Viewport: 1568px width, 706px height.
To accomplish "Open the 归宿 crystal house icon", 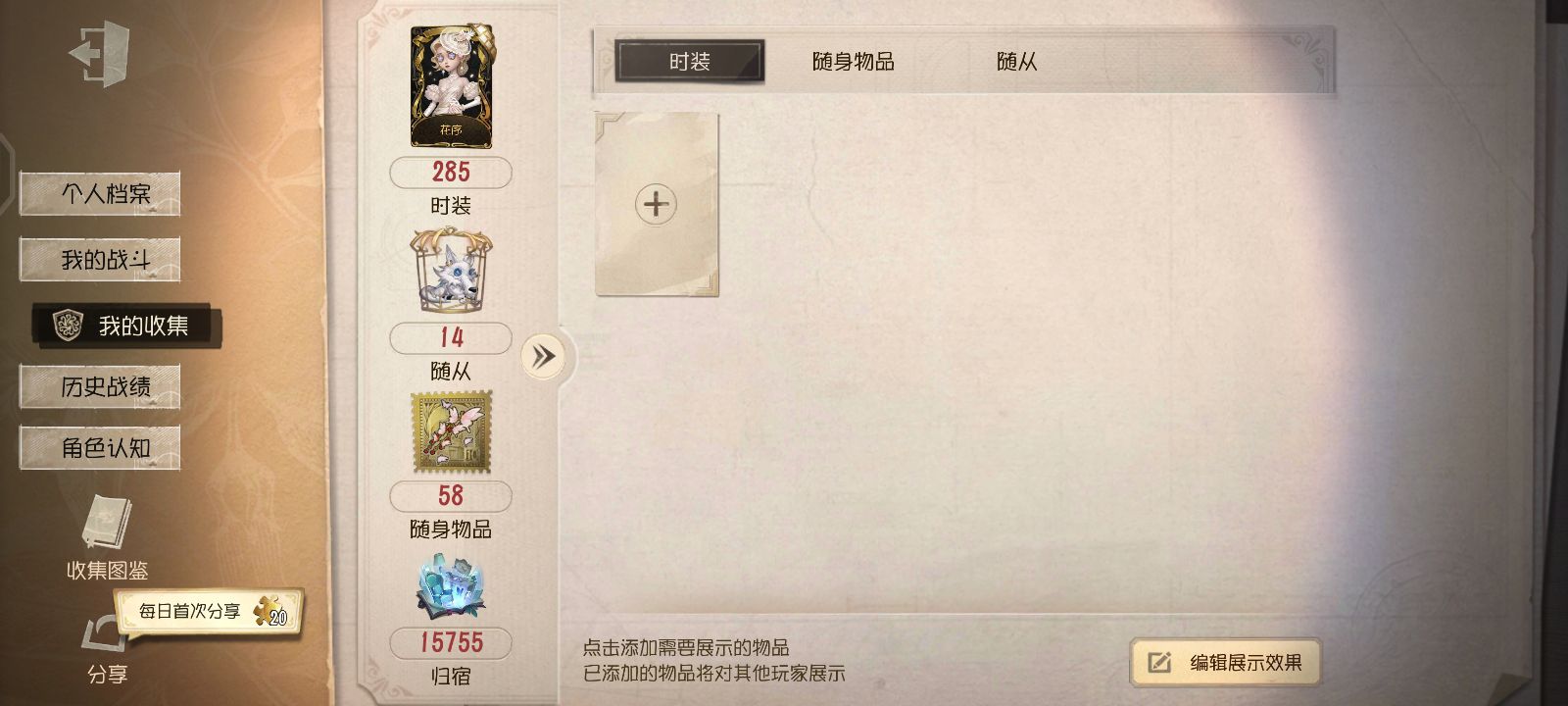I will (x=451, y=587).
